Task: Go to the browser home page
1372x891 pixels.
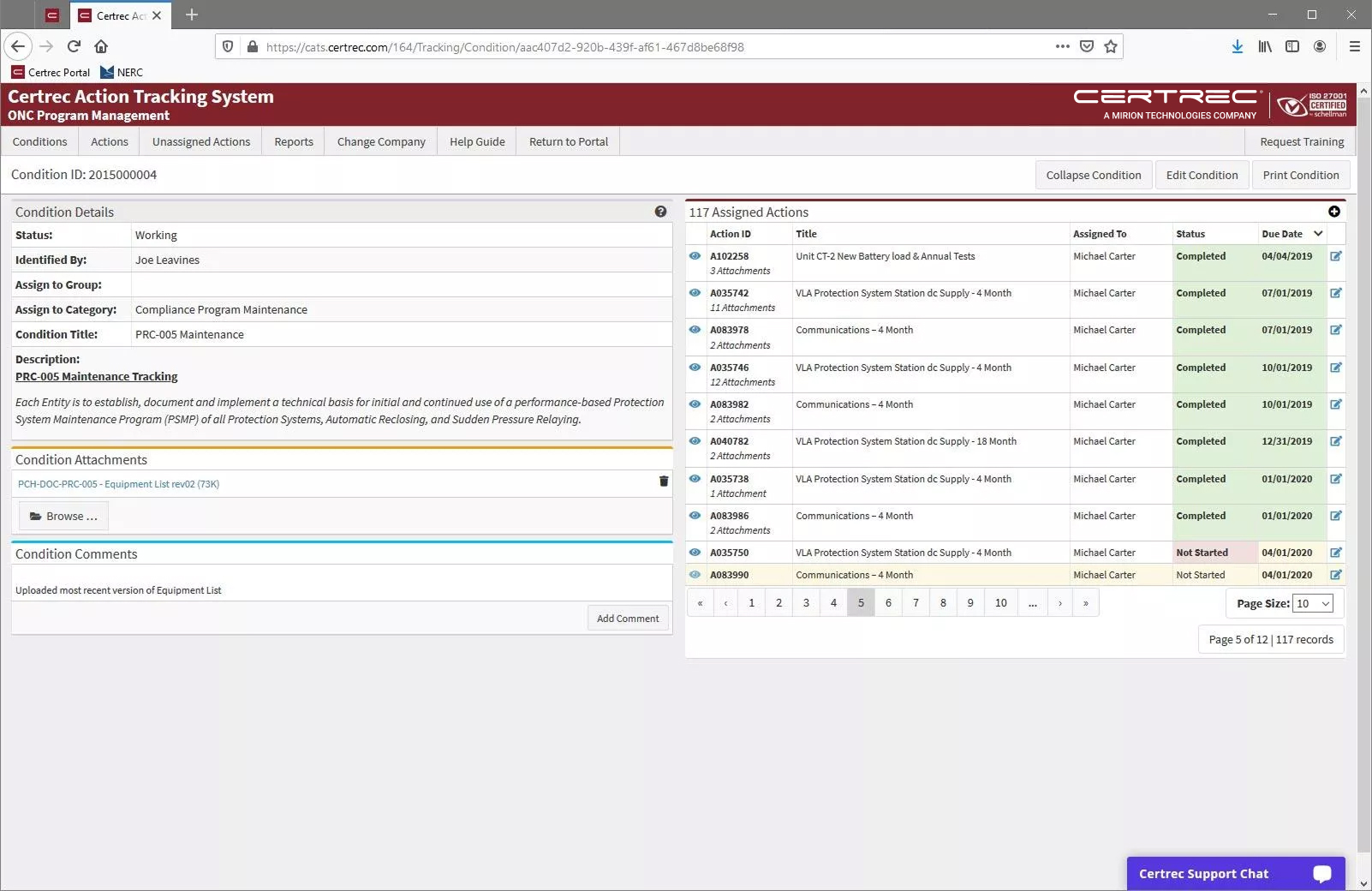Action: (x=101, y=46)
